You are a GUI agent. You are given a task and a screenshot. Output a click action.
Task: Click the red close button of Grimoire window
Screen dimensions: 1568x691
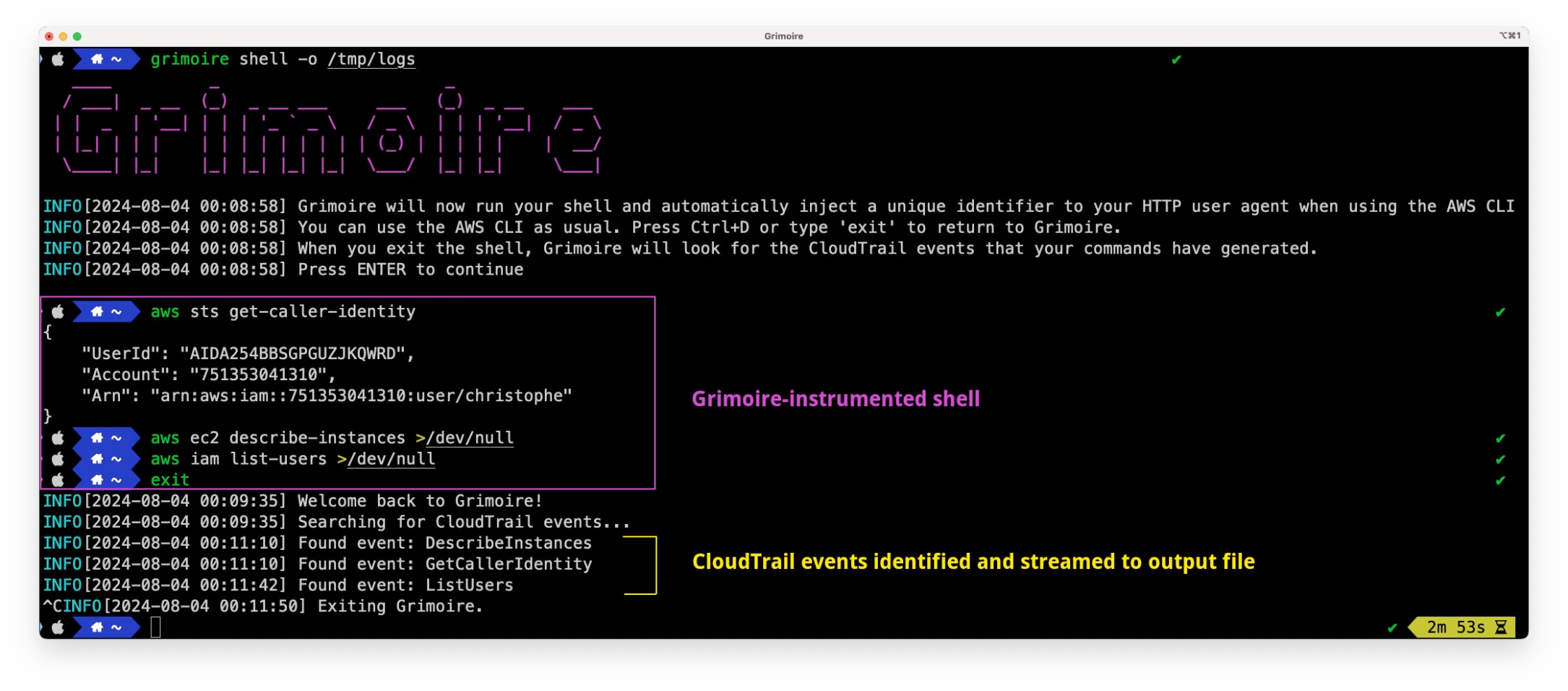(49, 36)
